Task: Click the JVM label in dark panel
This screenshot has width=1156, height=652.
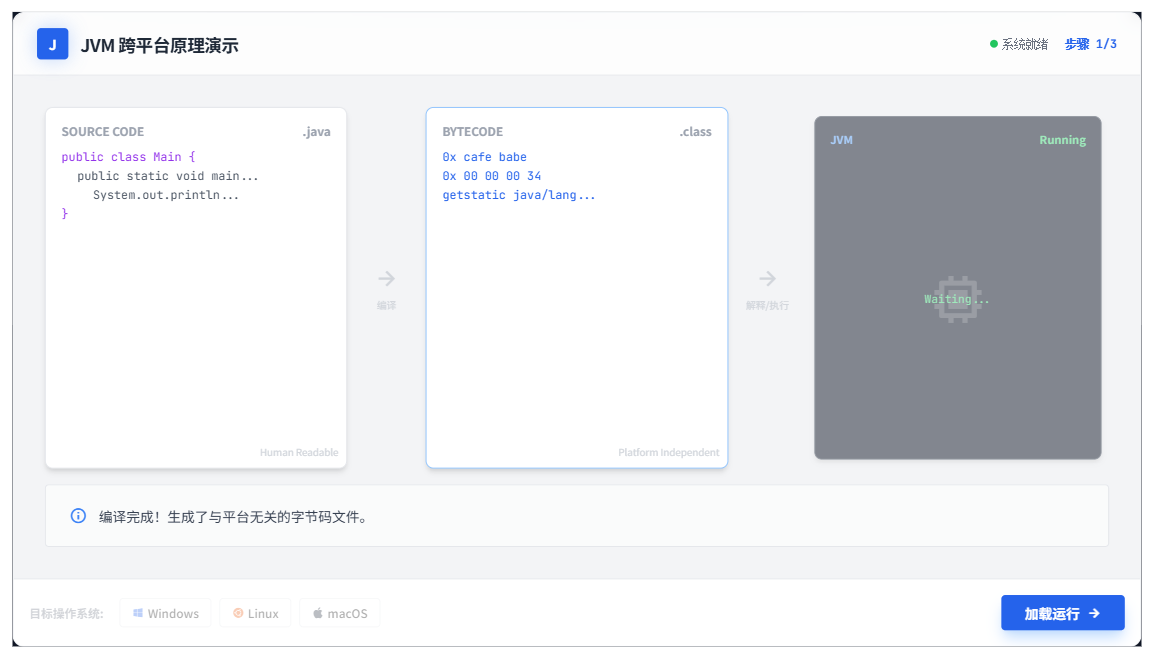Action: (x=841, y=140)
